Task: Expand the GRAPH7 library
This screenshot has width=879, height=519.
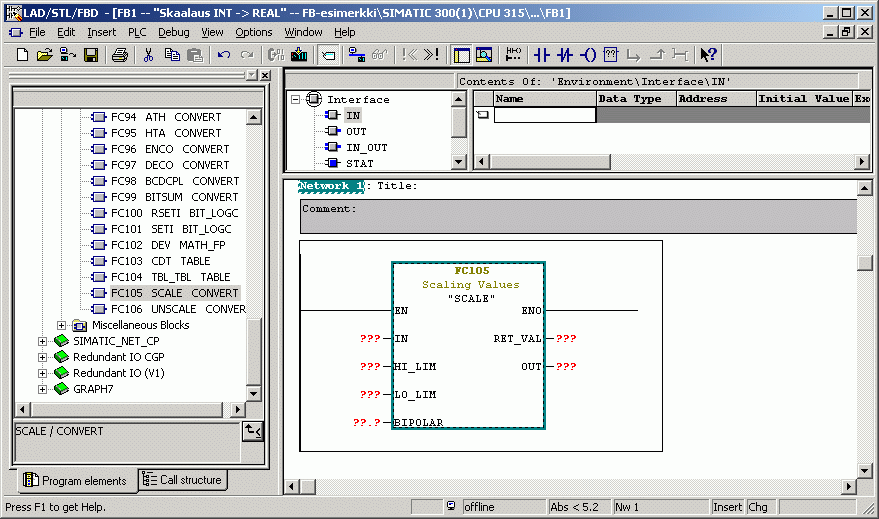Action: point(42,389)
